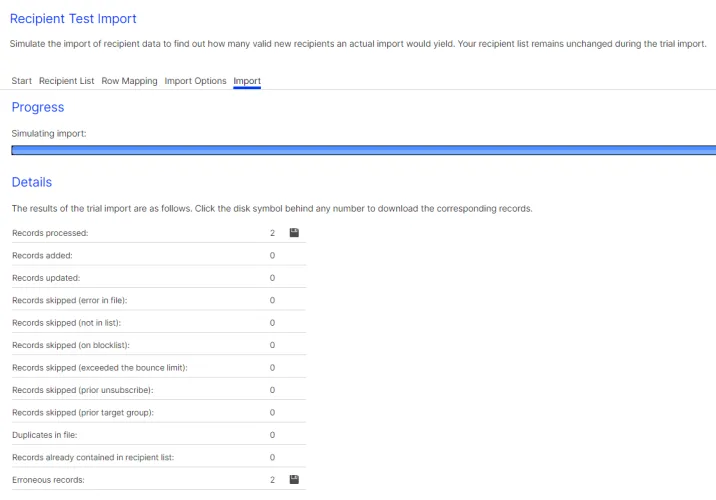Image resolution: width=716 pixels, height=500 pixels.
Task: Click the Records added row label
Action: point(42,256)
